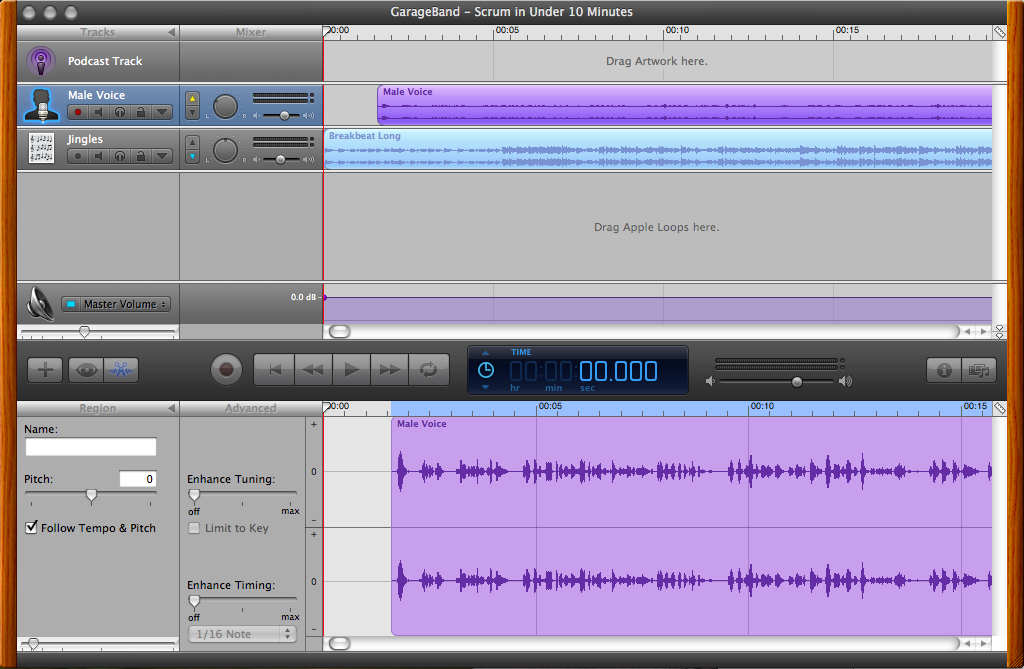Click Male Voice ducking down arrow
Viewport: 1024px width, 669px height.
click(192, 112)
